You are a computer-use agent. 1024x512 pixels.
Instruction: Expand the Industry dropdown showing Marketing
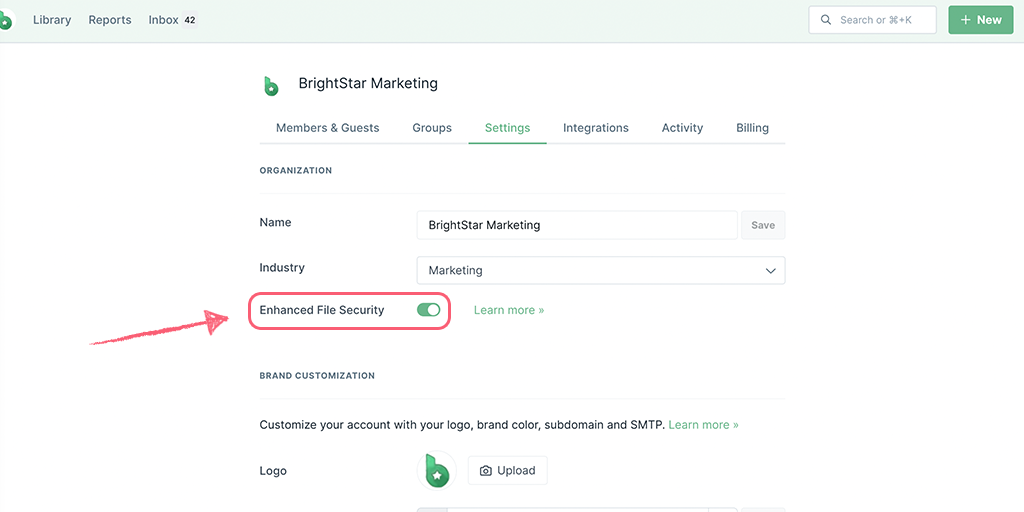(x=600, y=271)
